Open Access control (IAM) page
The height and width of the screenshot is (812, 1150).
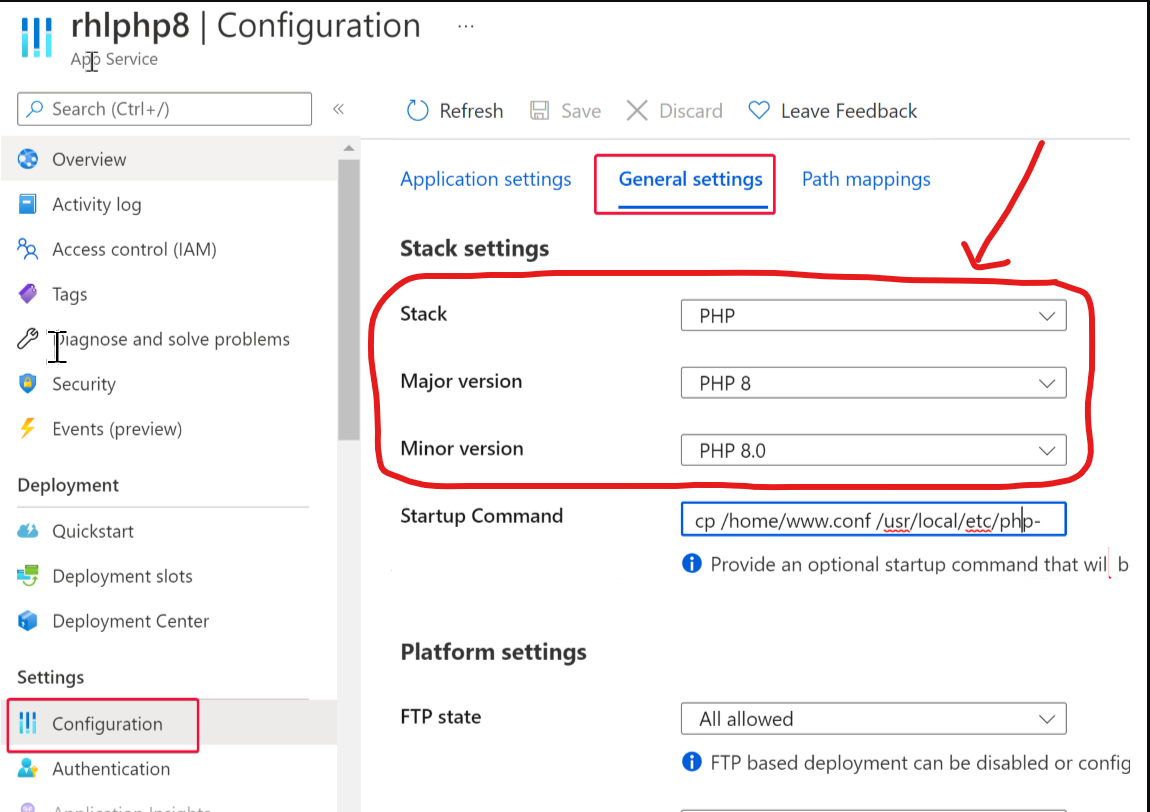[x=134, y=249]
